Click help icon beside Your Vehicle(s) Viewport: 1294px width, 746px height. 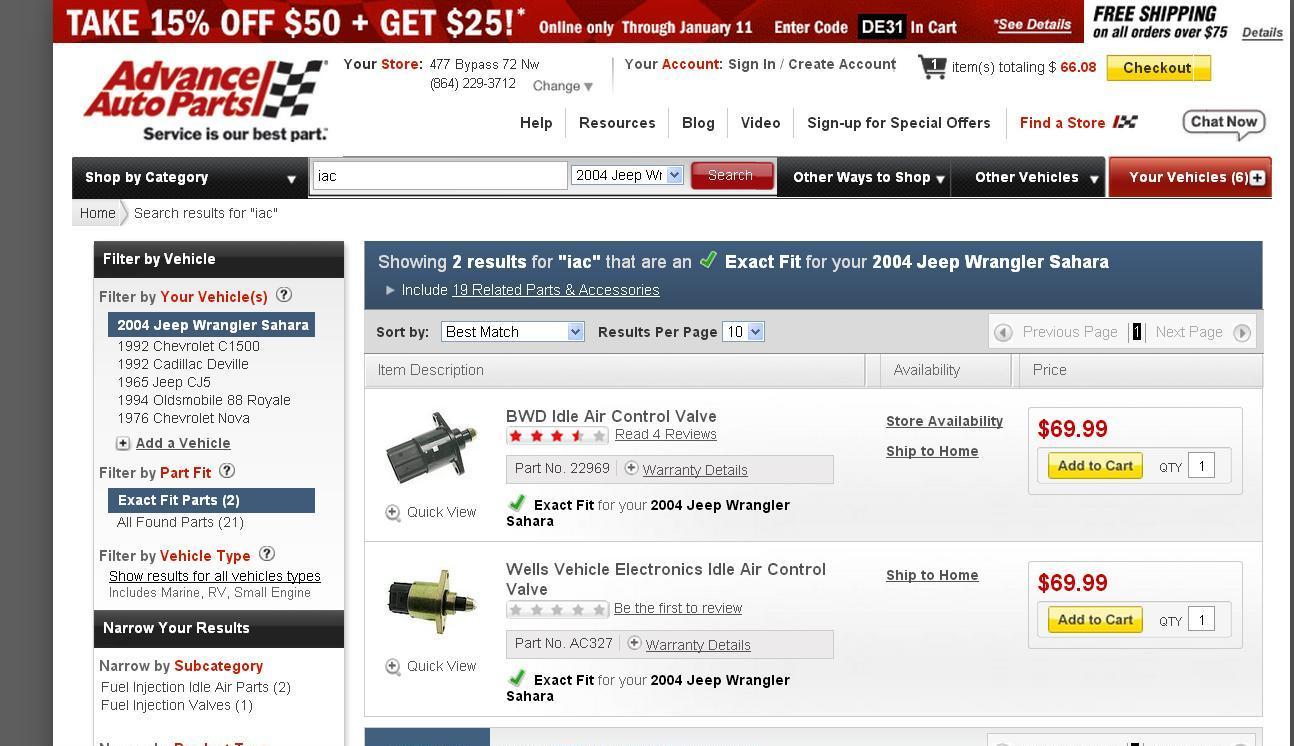coord(284,295)
